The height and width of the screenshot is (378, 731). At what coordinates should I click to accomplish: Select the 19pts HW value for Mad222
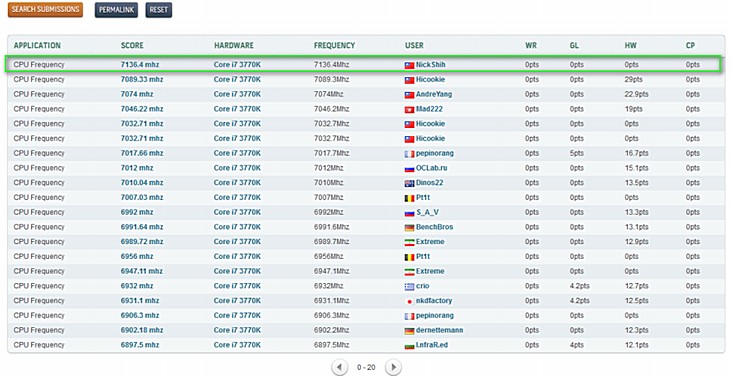pos(634,109)
